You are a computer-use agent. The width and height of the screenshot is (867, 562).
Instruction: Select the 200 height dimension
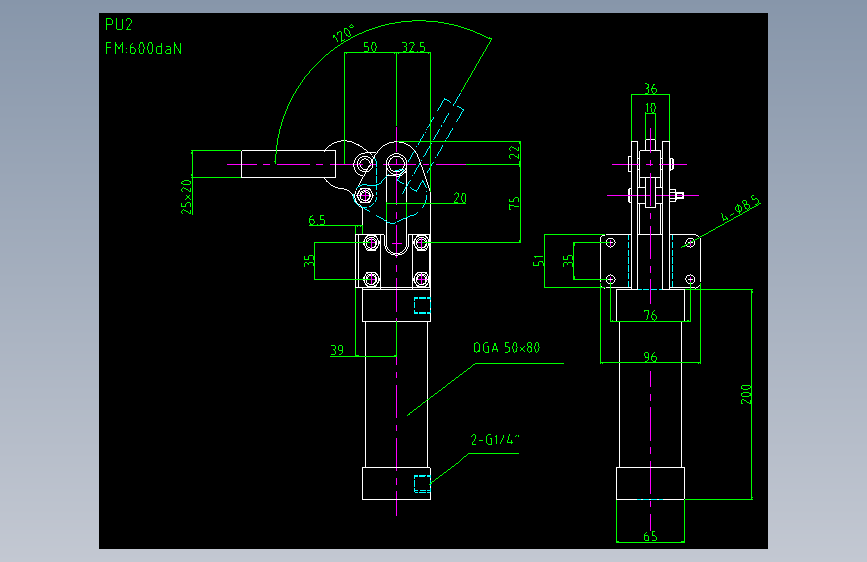[x=746, y=394]
